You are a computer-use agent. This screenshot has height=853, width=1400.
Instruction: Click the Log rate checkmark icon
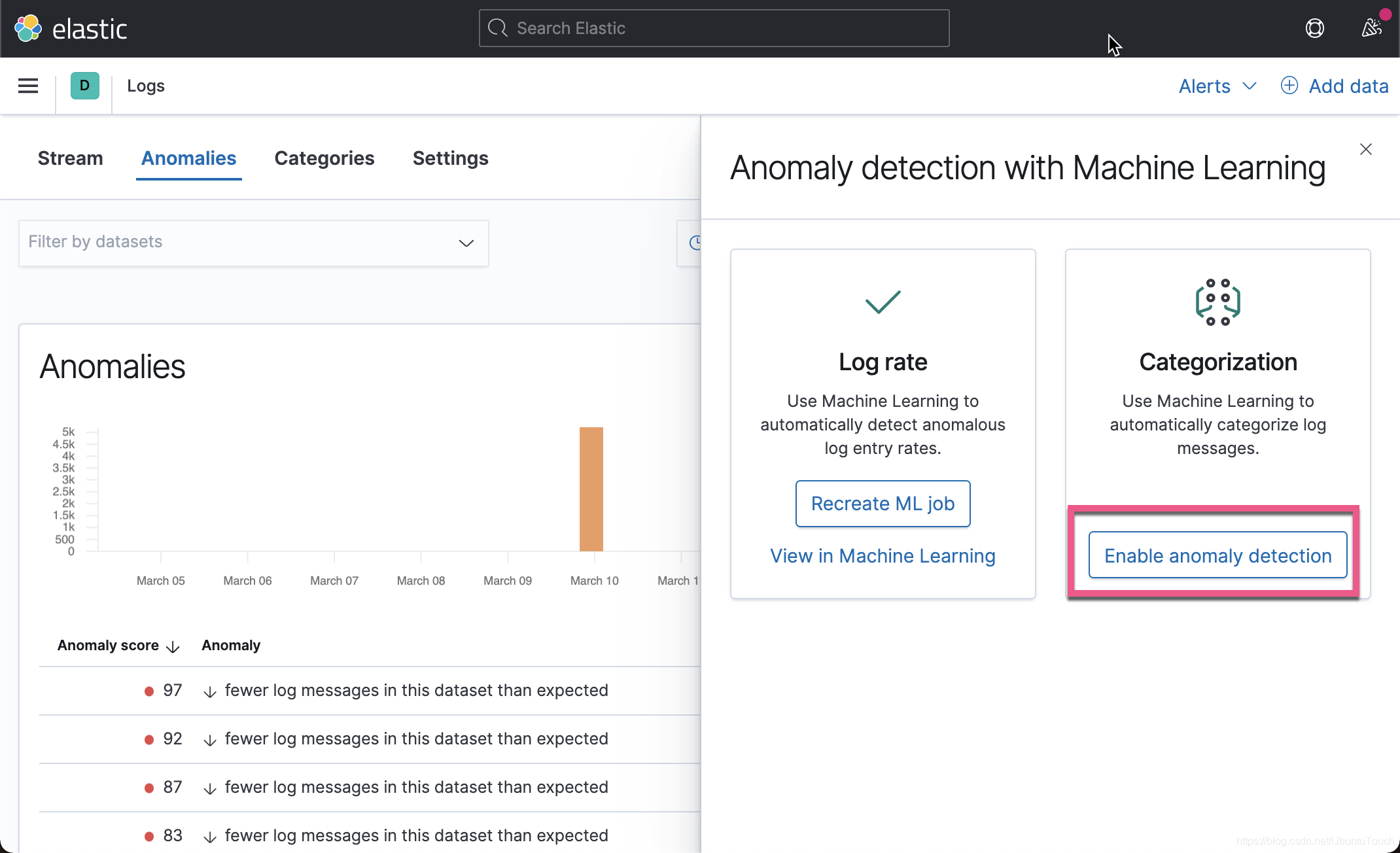coord(883,302)
